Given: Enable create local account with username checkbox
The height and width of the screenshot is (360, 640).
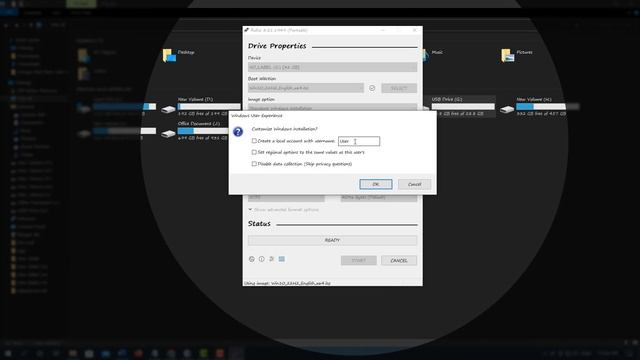Looking at the screenshot, I should pyautogui.click(x=254, y=141).
